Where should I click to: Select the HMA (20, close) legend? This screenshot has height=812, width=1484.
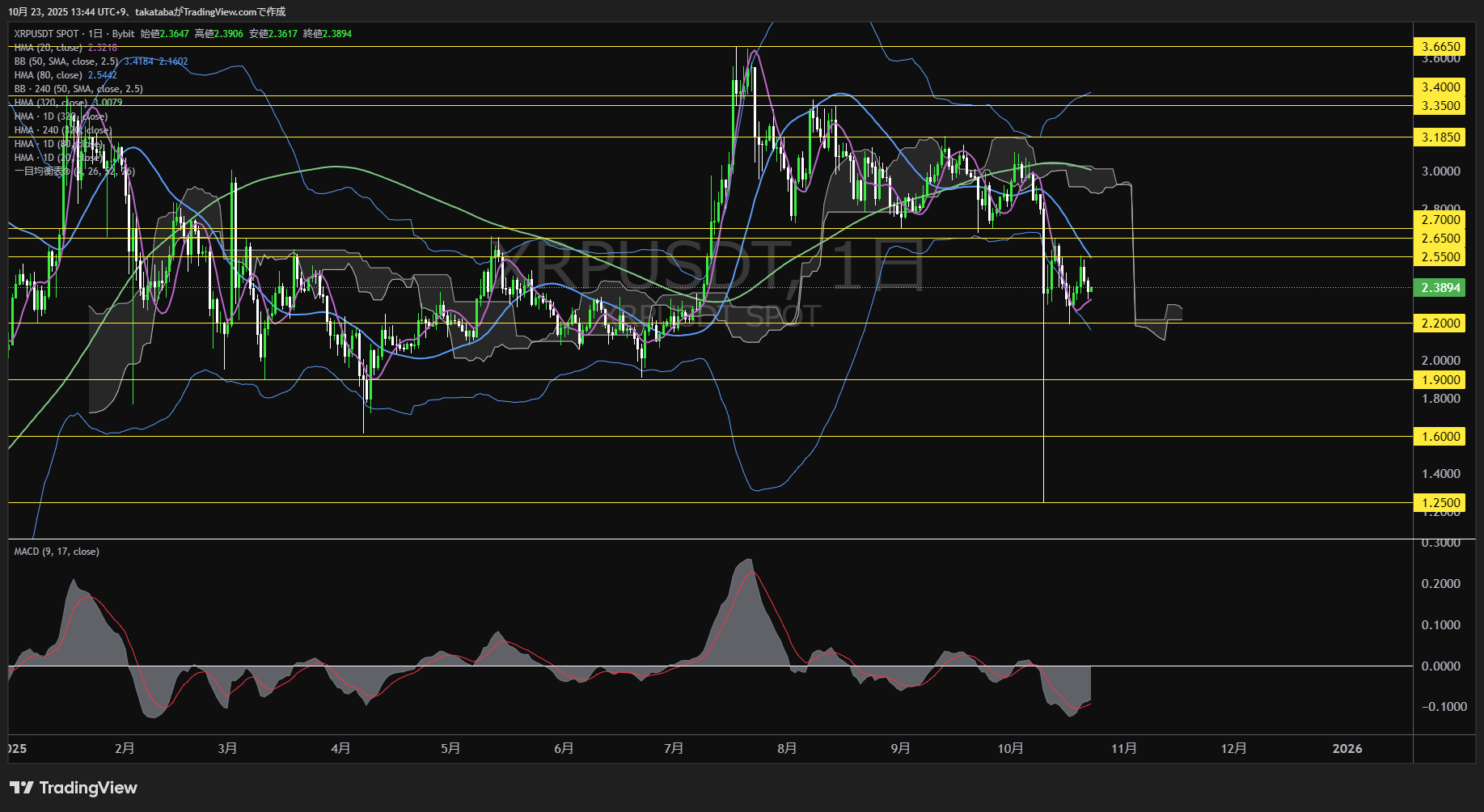pos(48,48)
